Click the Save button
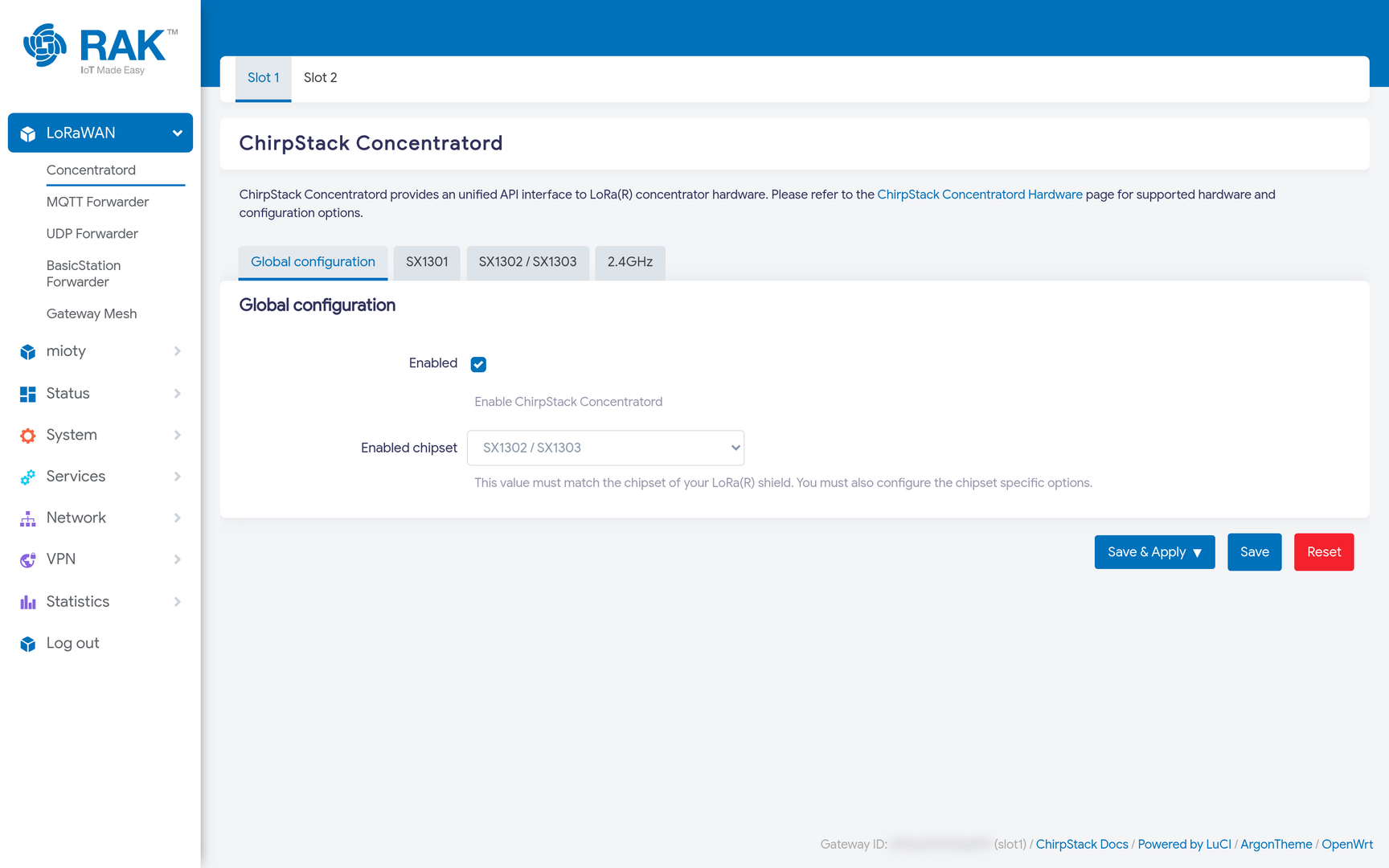The height and width of the screenshot is (868, 1389). click(x=1254, y=552)
